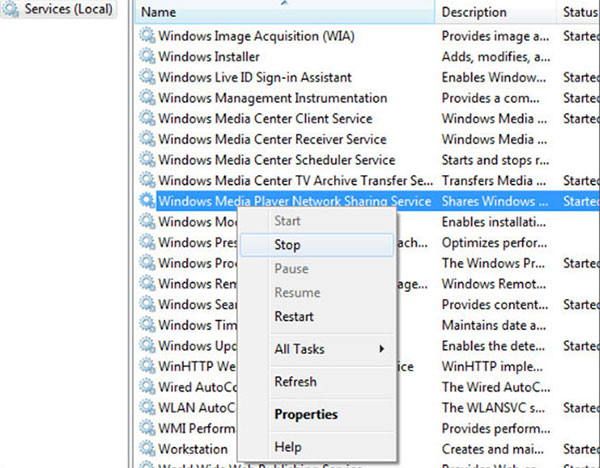Click the 'Provides a com...' description cell
Image resolution: width=600 pixels, height=468 pixels.
tap(491, 98)
